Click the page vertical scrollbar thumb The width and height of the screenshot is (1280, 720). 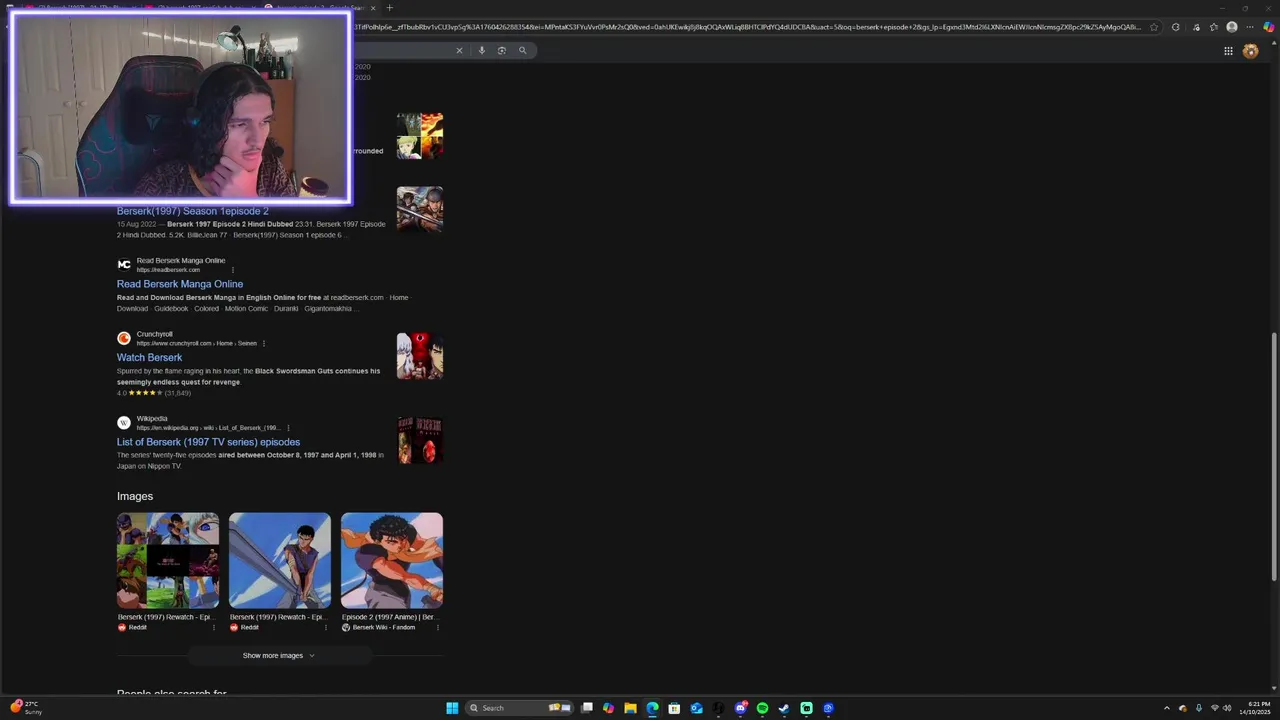point(1274,457)
